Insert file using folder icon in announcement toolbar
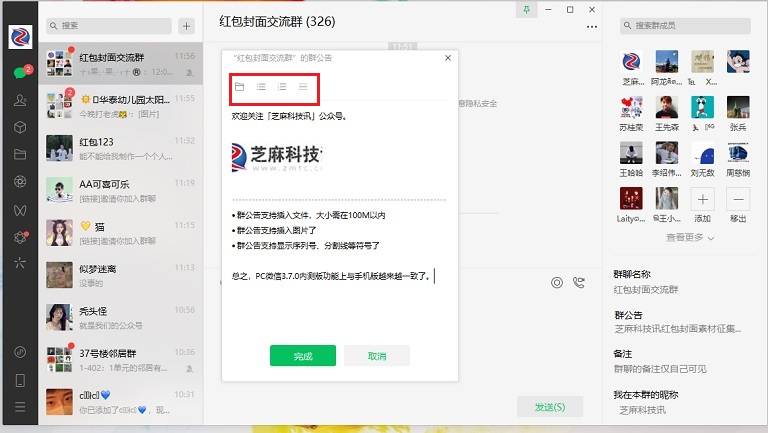 (x=240, y=87)
